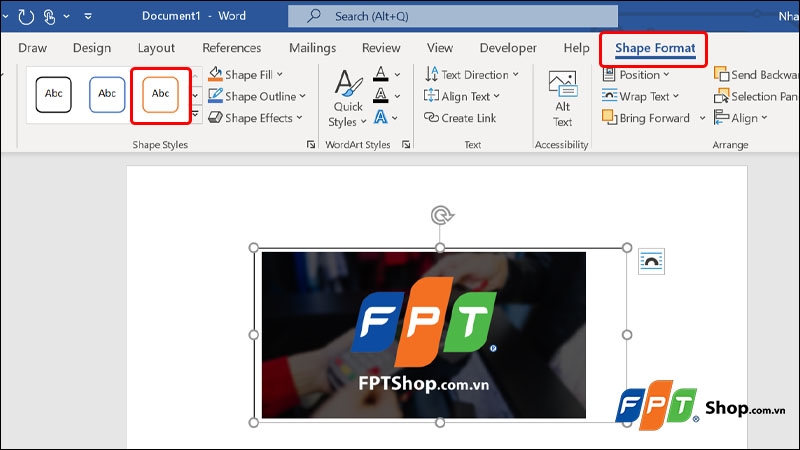Click the Create Link button

460,118
